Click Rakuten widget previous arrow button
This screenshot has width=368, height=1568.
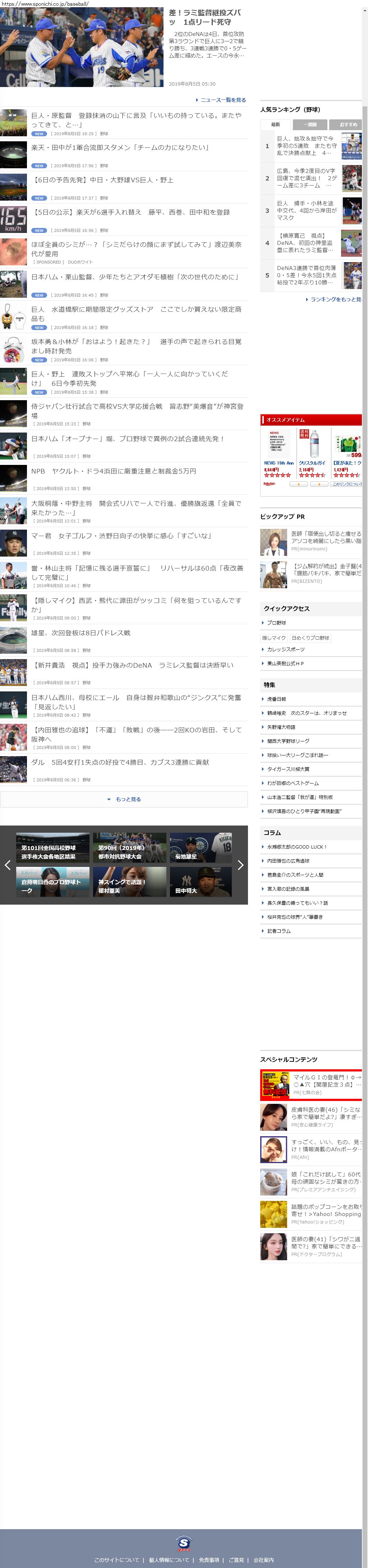298,485
